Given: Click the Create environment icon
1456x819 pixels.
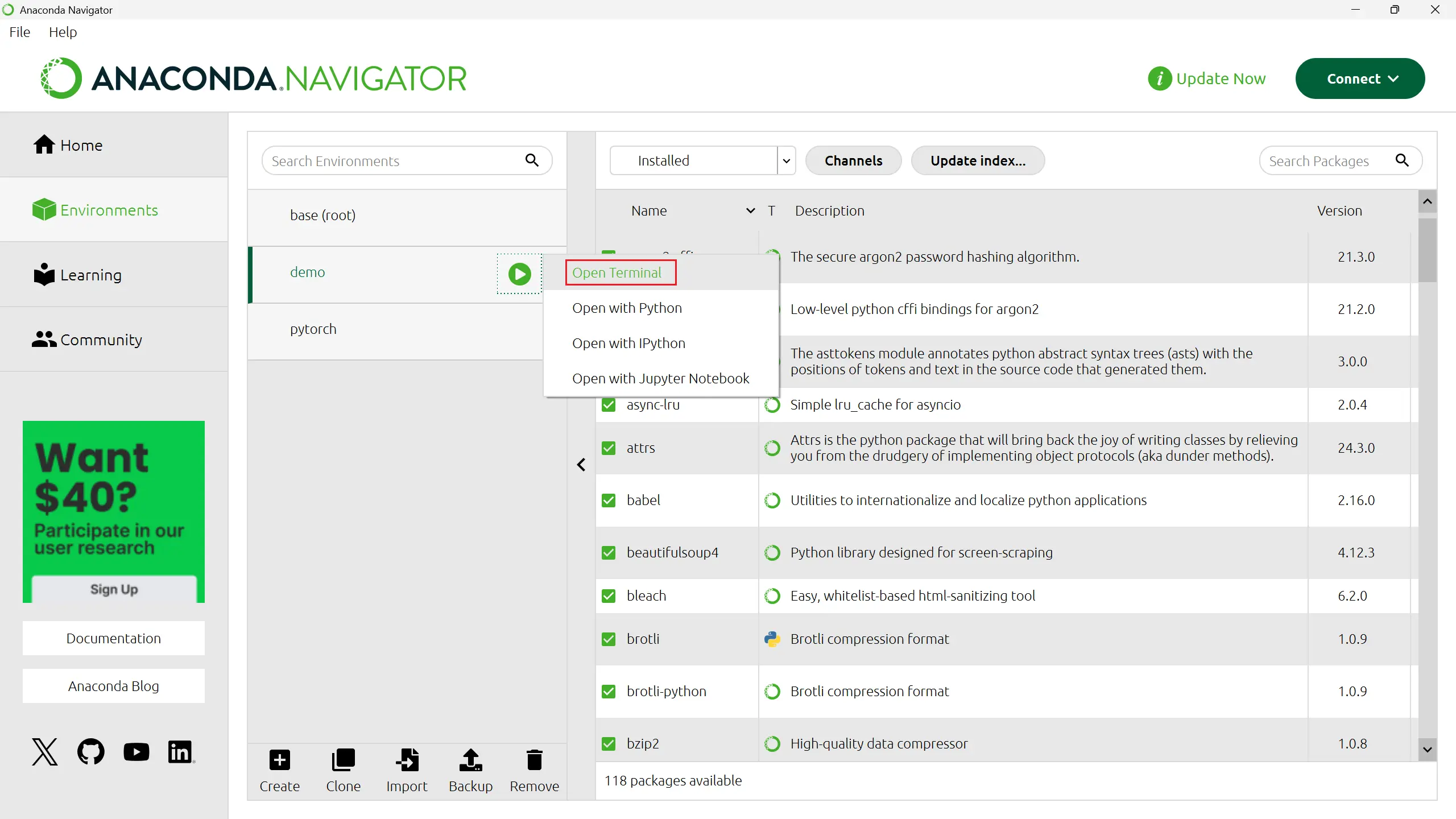Looking at the screenshot, I should 279,760.
